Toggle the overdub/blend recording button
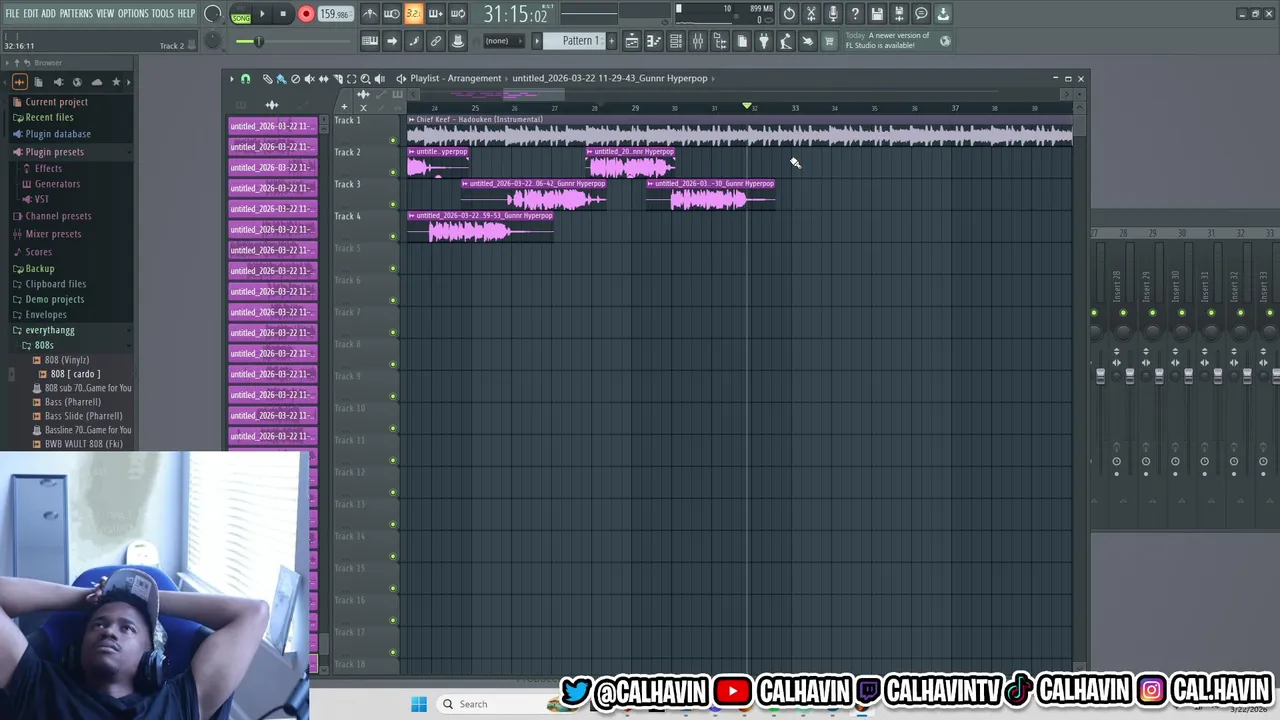1280x720 pixels. tap(436, 14)
